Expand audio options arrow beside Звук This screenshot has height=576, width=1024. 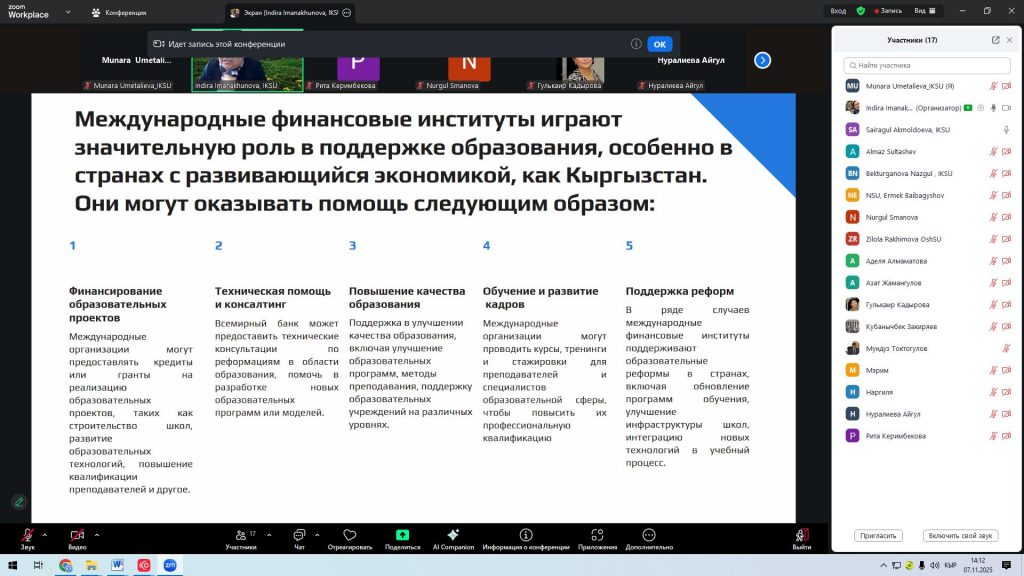[46, 531]
